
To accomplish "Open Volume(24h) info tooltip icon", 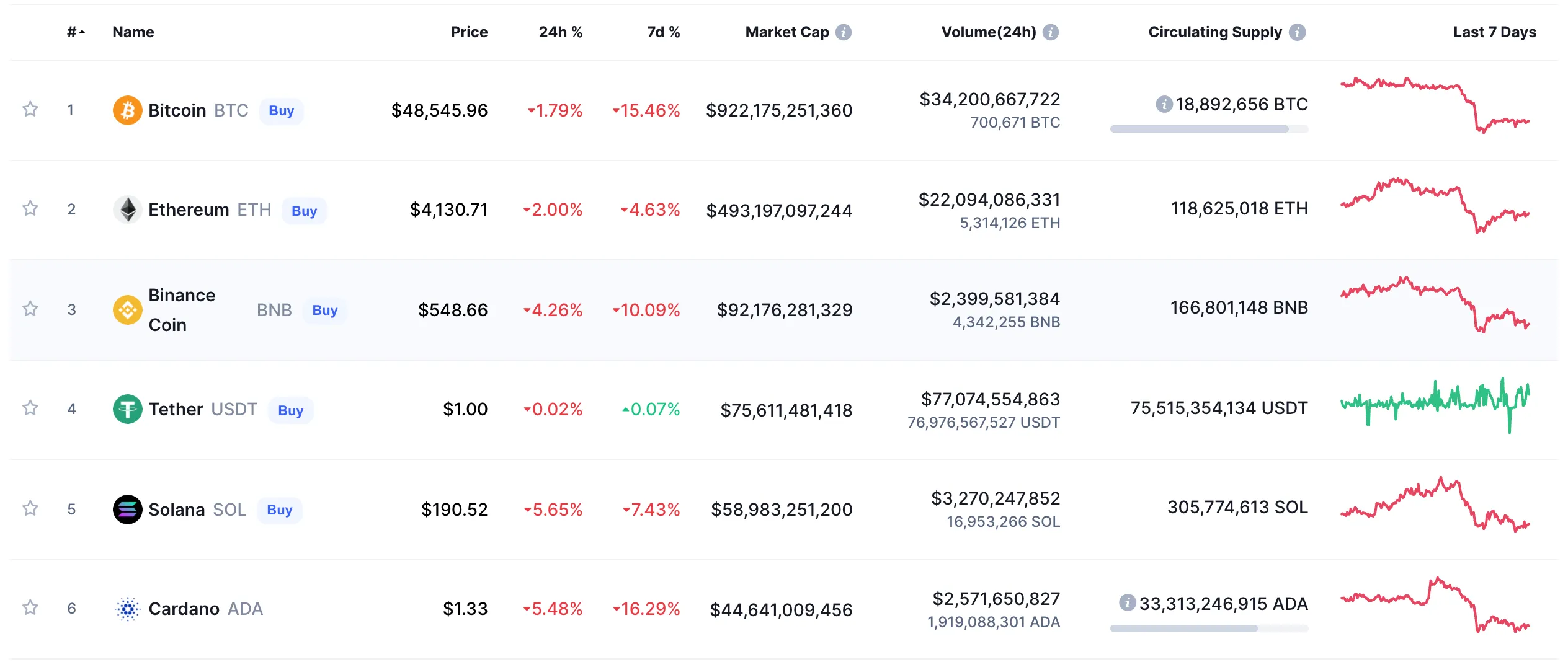I will 1051,32.
